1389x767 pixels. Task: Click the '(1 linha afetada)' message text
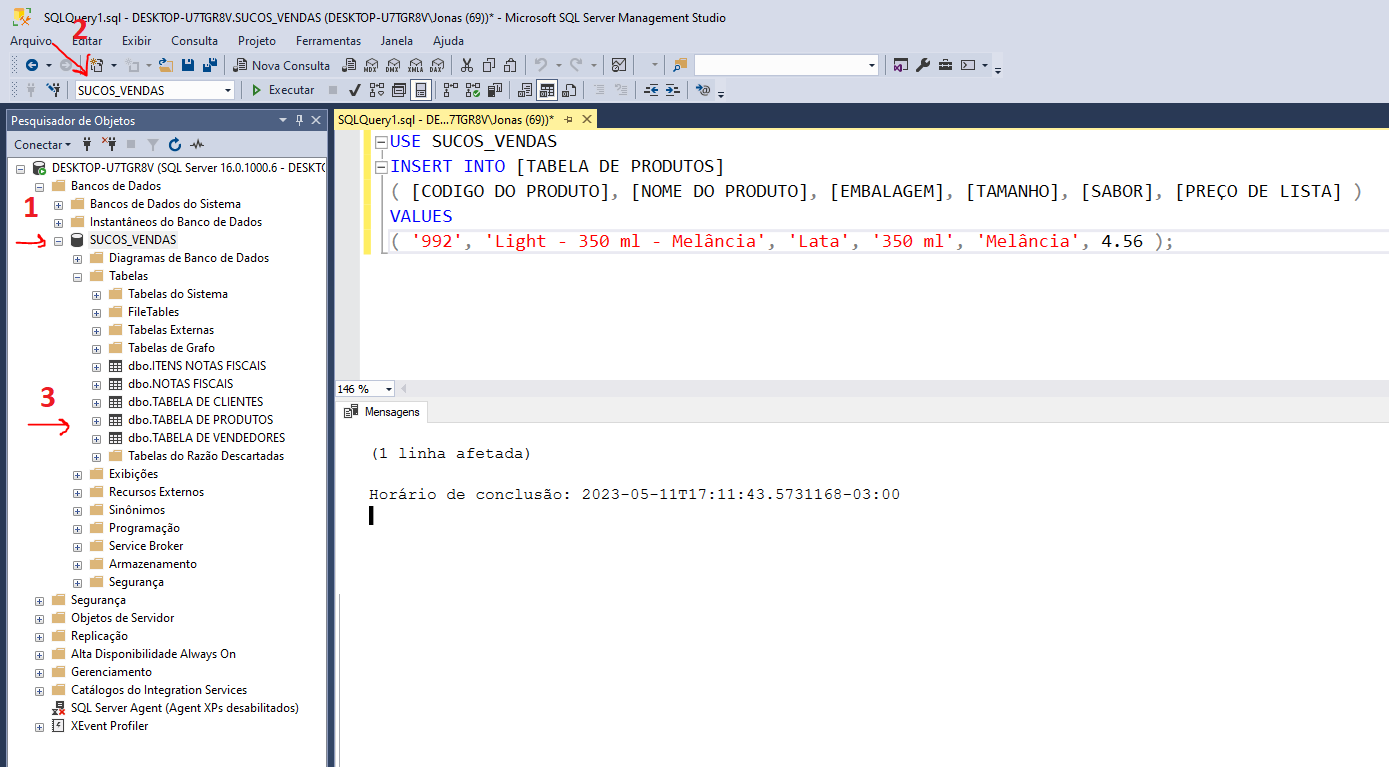(450, 454)
